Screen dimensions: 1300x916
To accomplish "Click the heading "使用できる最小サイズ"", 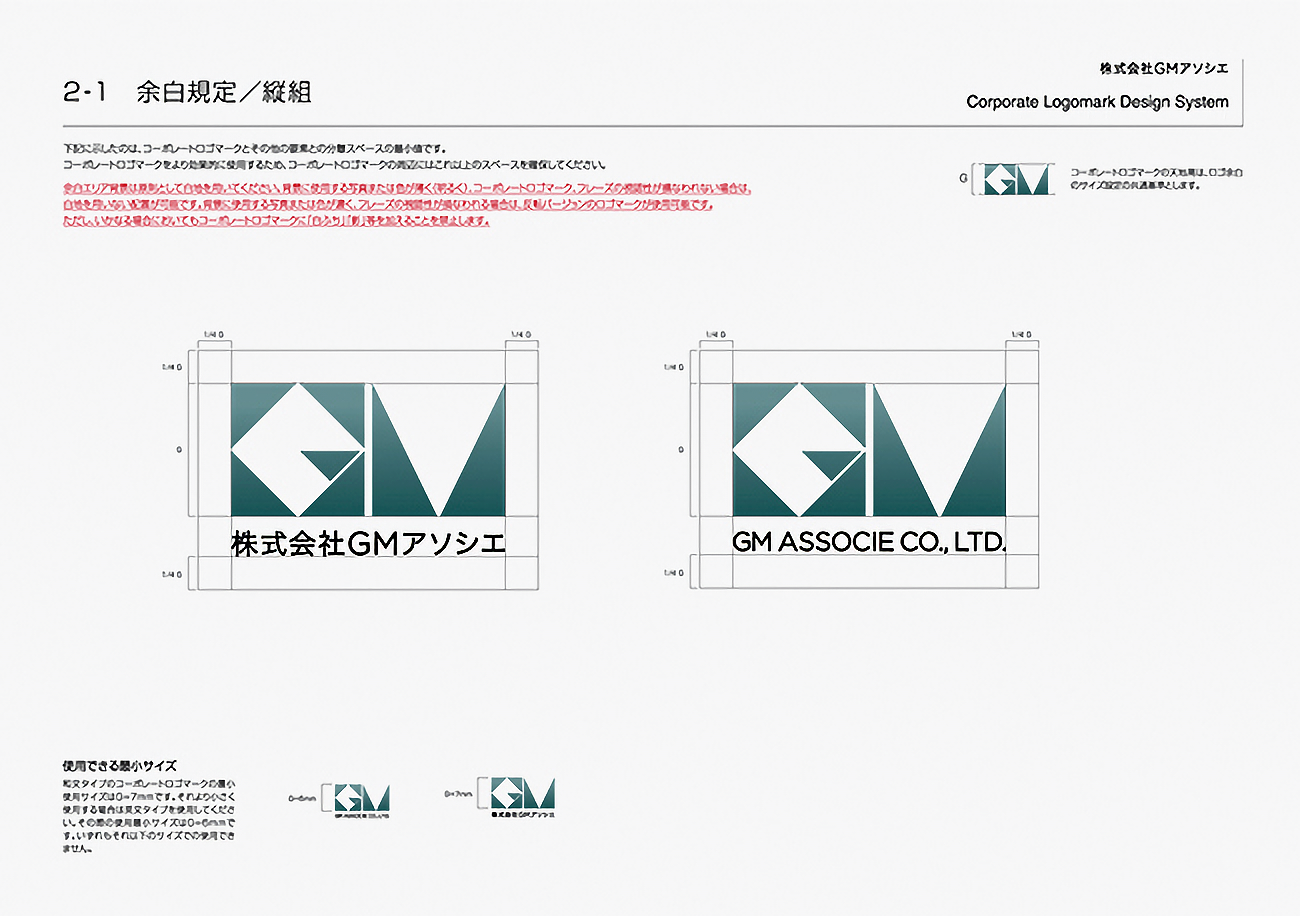I will tap(119, 766).
